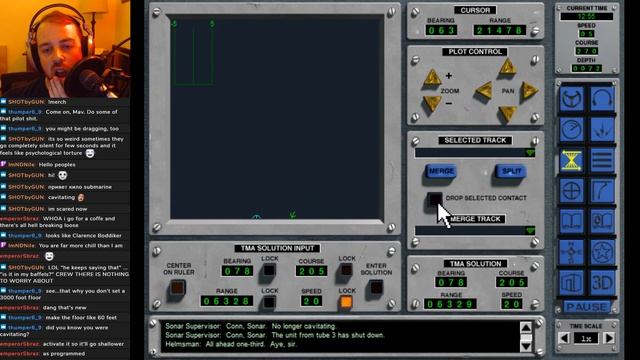Toggle the range lock
This screenshot has height=360, width=640.
269,302
